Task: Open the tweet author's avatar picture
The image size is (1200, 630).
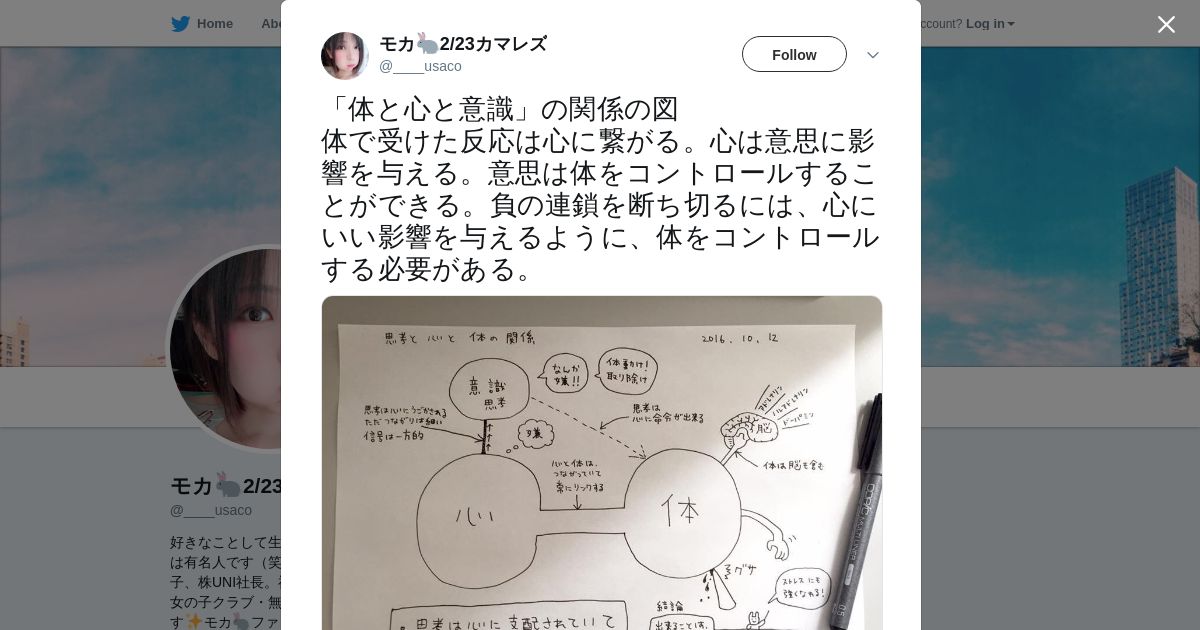Action: point(345,56)
